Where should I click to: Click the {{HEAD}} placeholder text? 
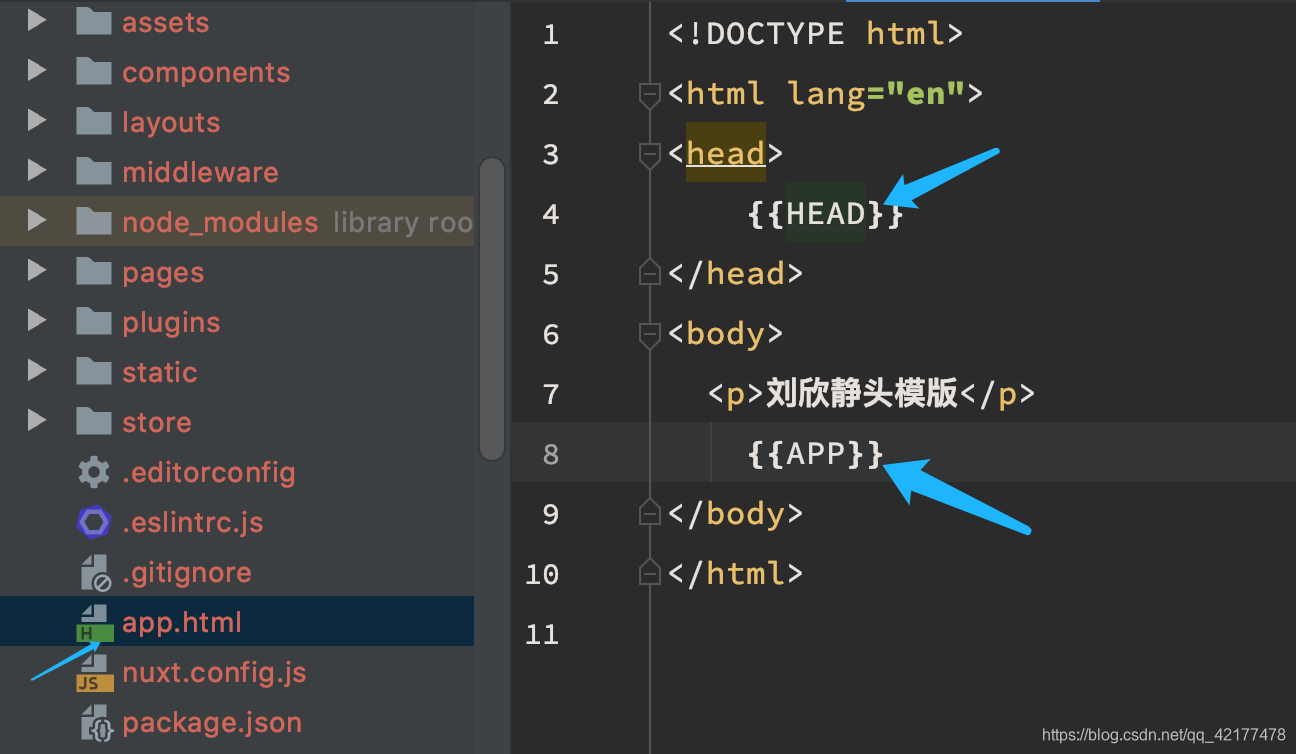(826, 214)
